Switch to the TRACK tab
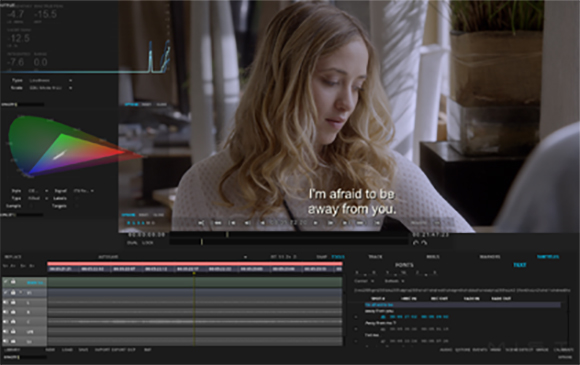The image size is (580, 365). pos(375,256)
